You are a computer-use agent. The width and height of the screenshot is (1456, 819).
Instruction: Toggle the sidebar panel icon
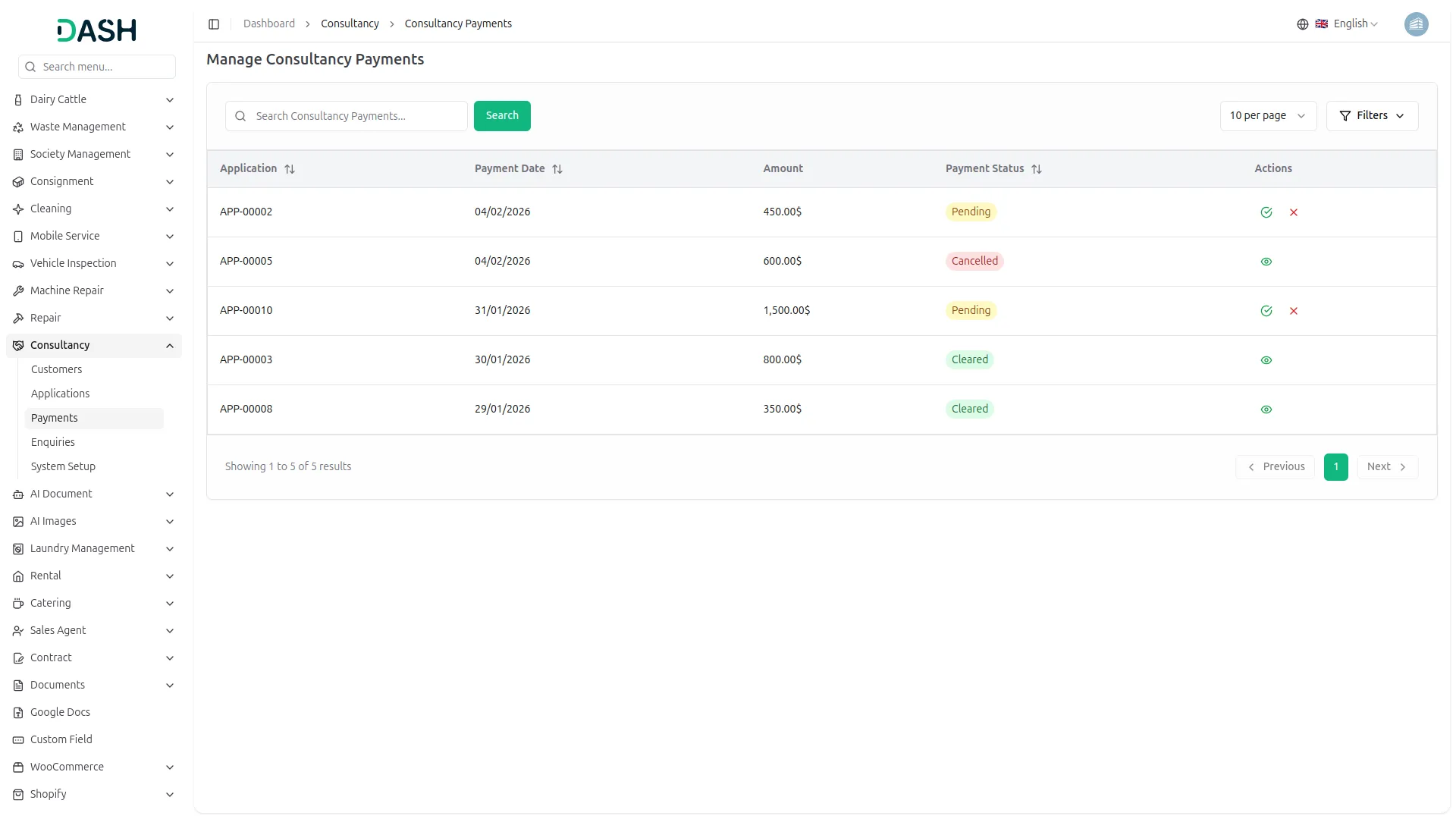[214, 24]
